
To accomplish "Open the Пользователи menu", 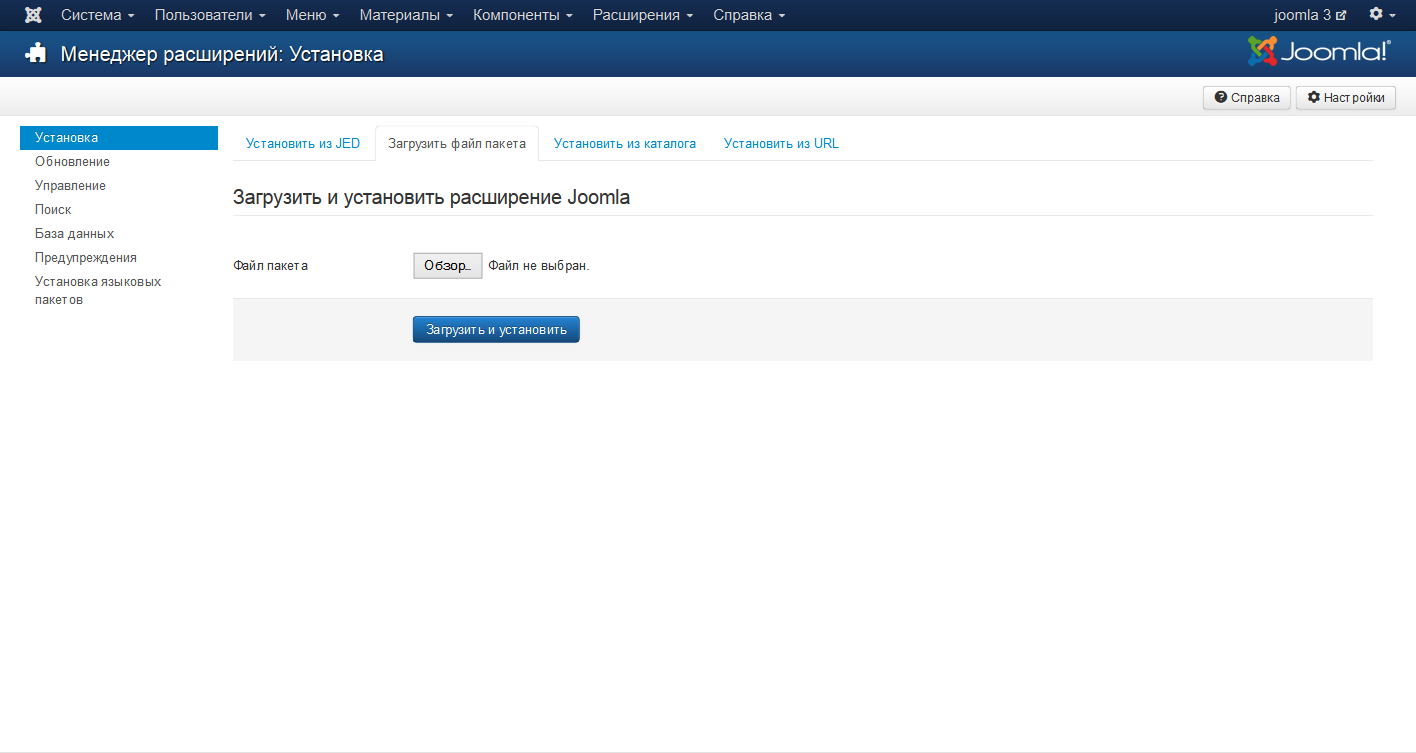I will 210,15.
